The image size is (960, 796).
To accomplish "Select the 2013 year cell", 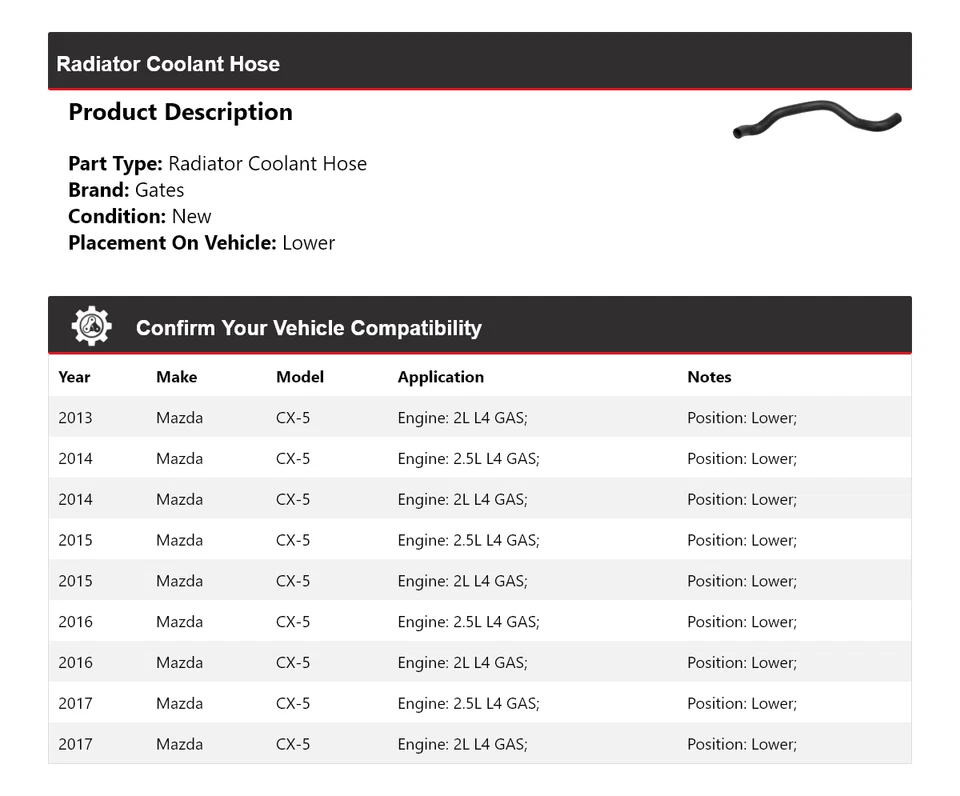I will click(75, 418).
